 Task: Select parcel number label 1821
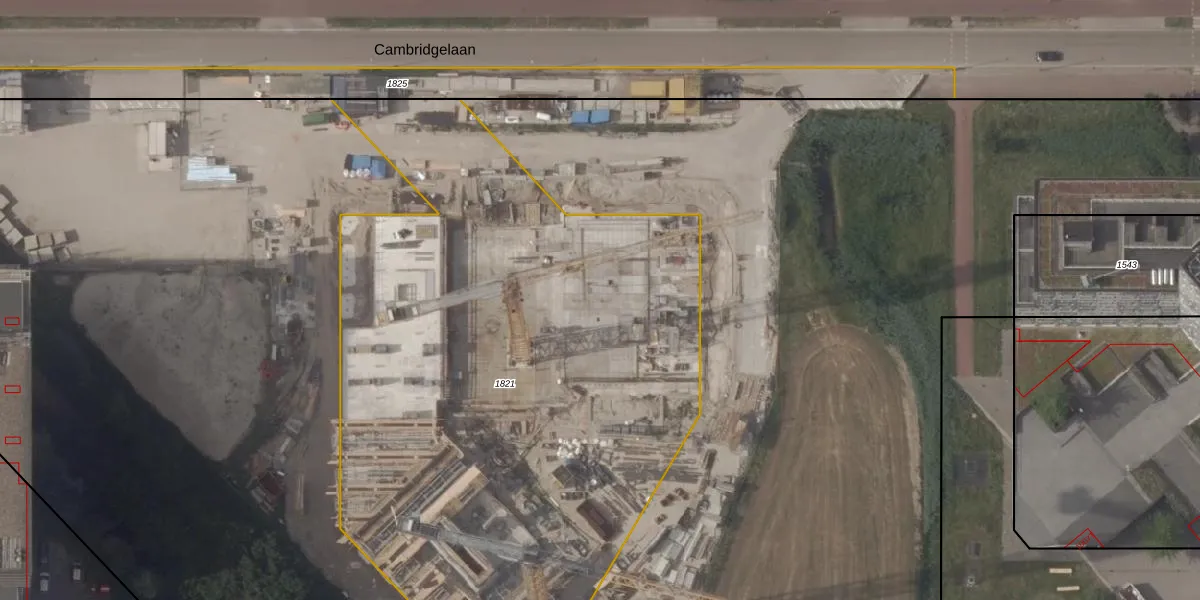pyautogui.click(x=505, y=384)
